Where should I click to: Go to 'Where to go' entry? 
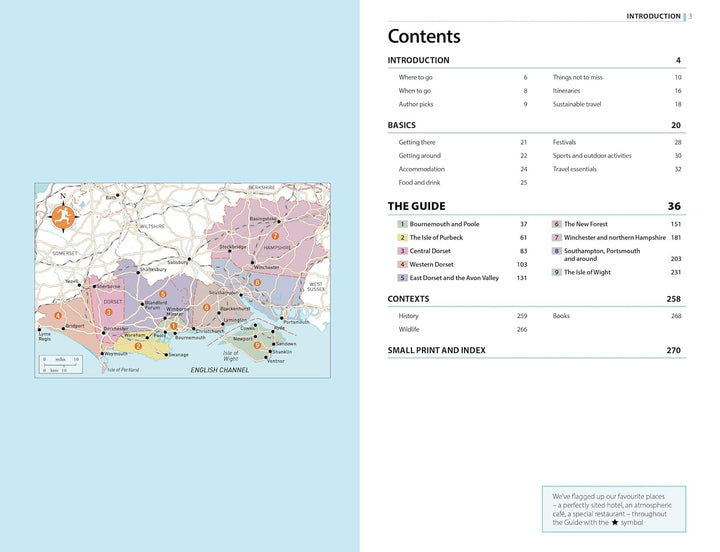click(415, 77)
